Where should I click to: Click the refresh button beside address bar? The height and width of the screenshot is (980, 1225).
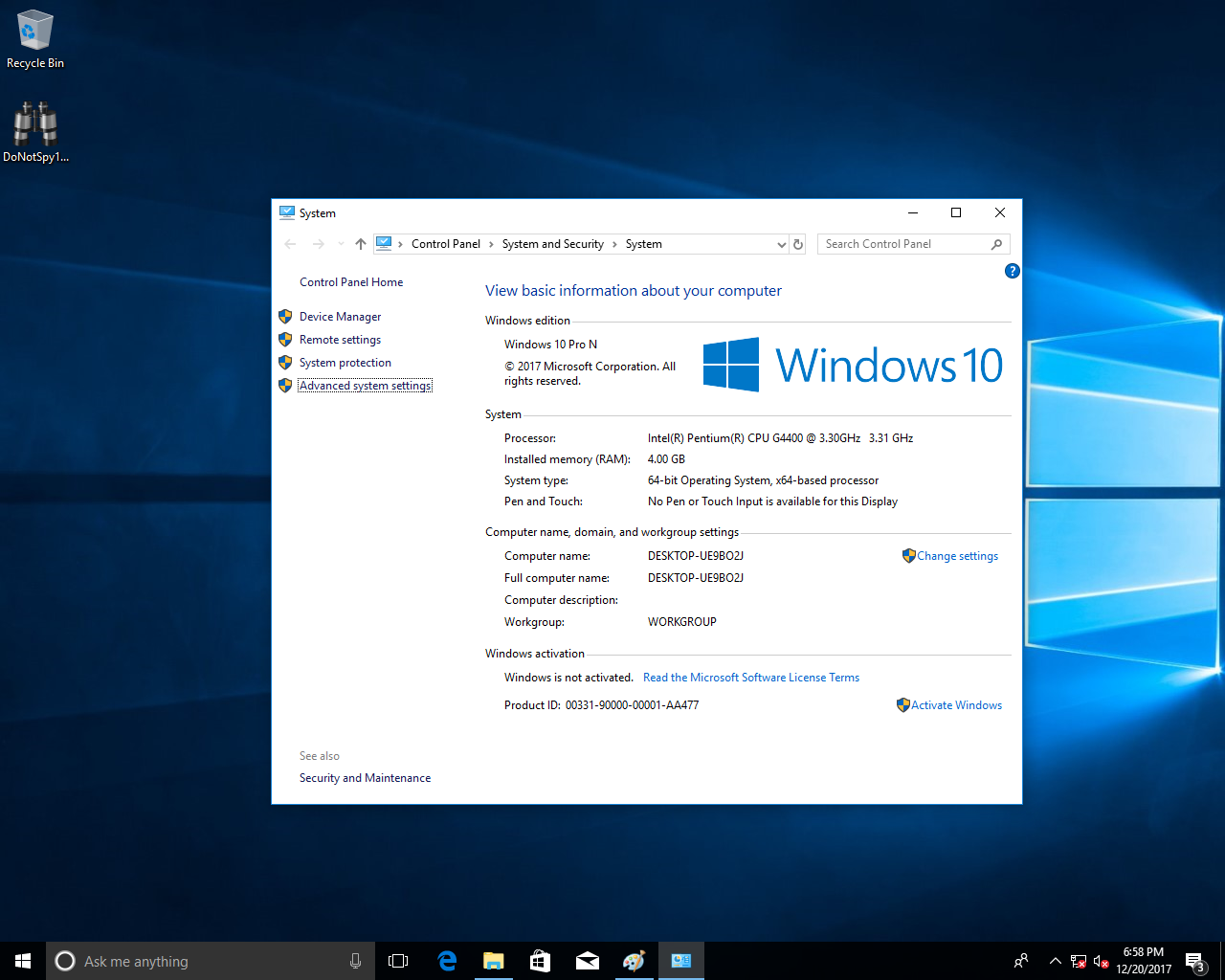tap(798, 244)
